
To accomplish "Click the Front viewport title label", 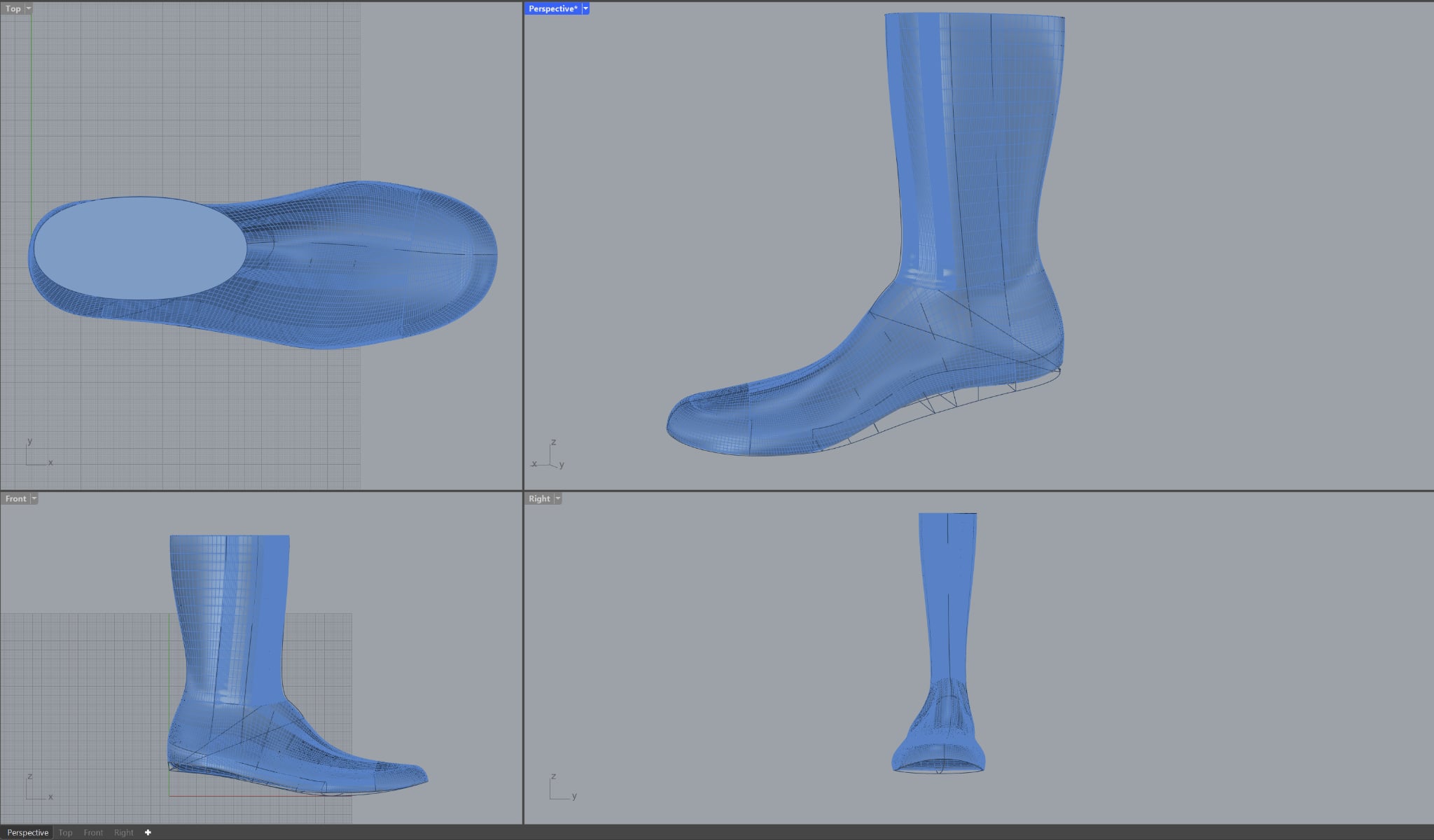I will 15,498.
